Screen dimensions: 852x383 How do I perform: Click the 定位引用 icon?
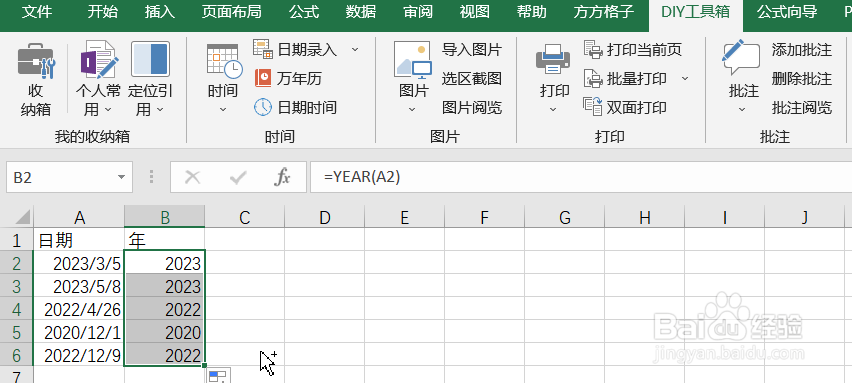(151, 60)
